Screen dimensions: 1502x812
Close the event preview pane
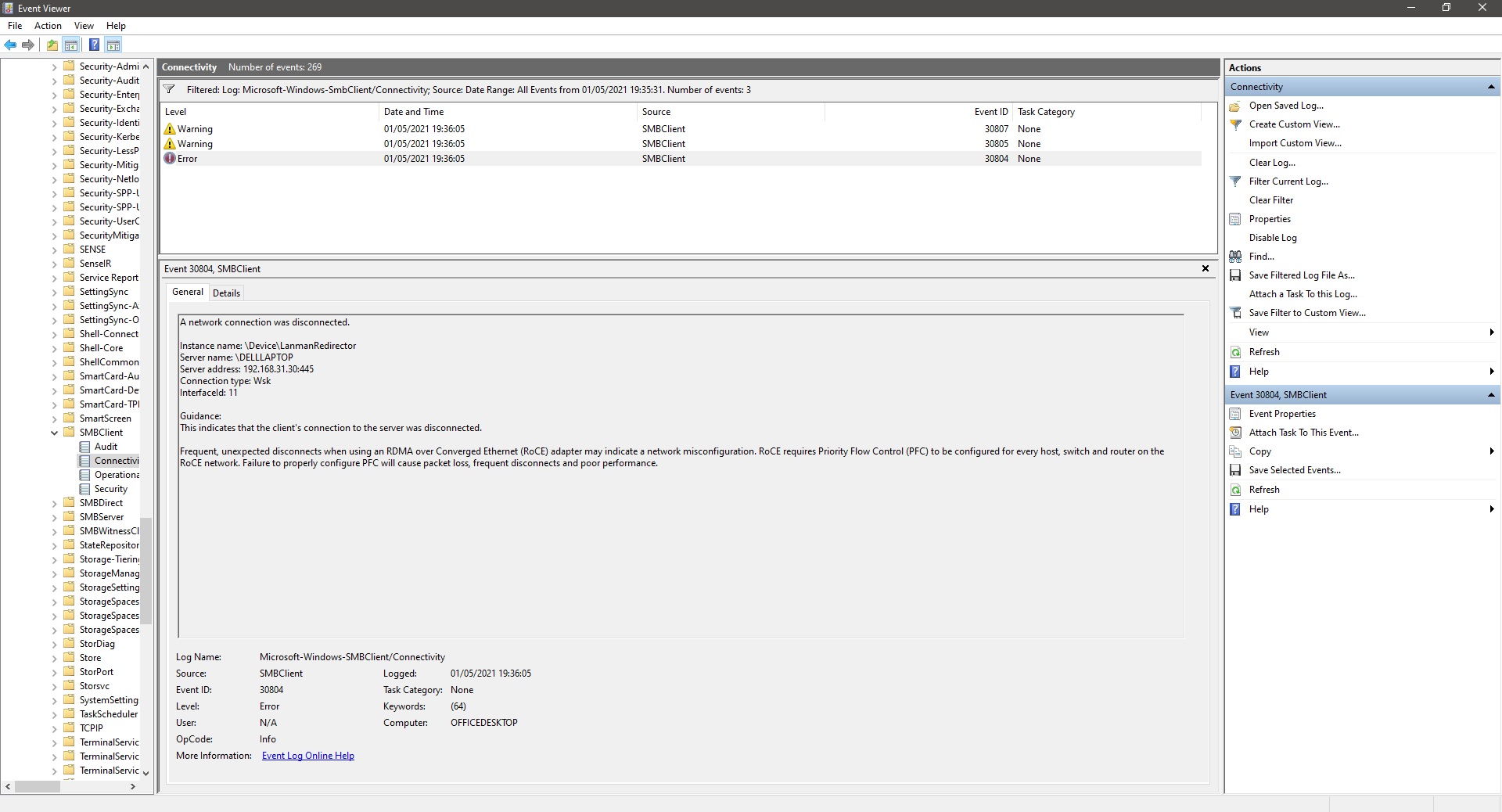pos(1206,268)
